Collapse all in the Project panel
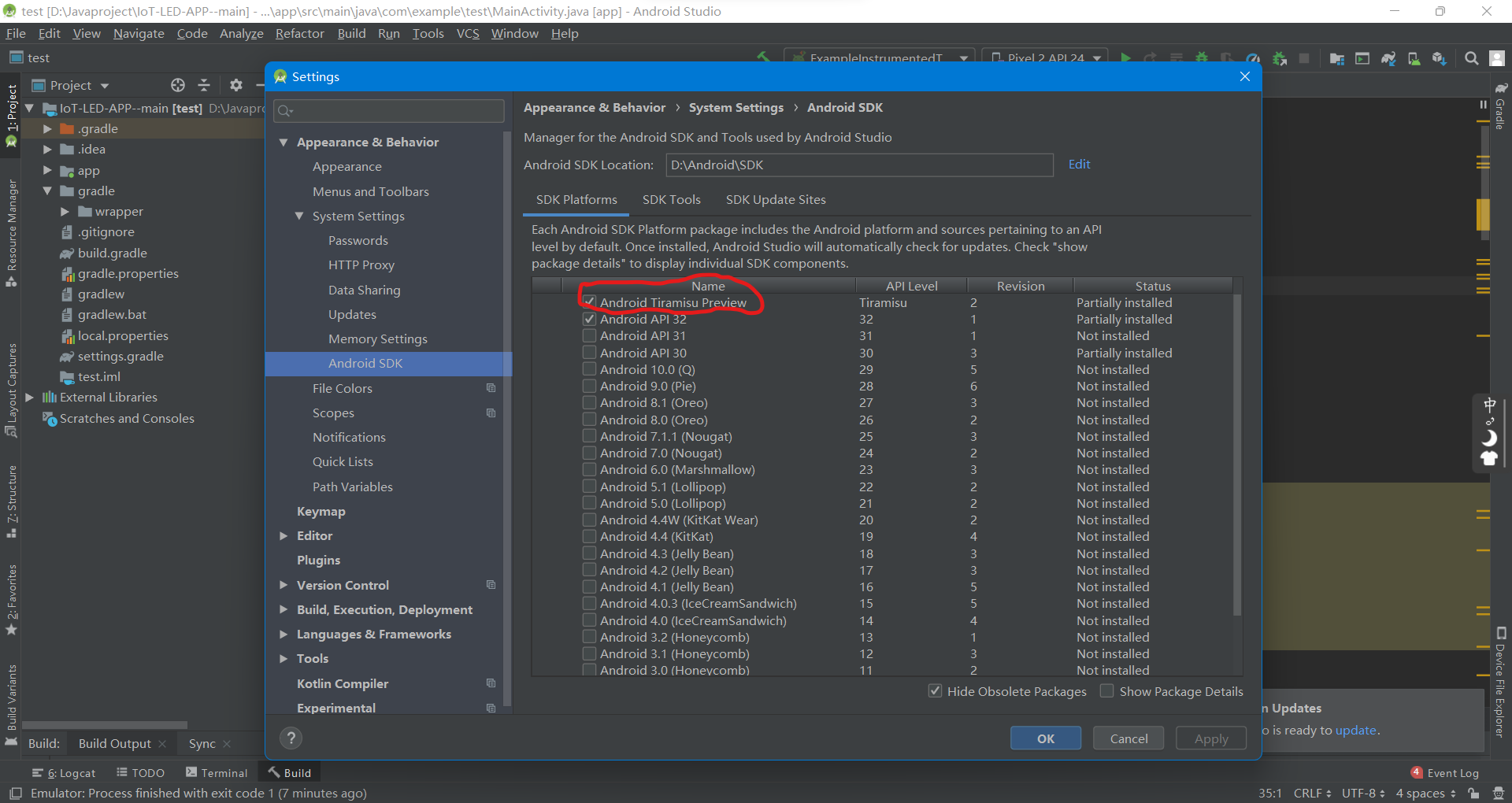Screen dimensions: 1512x803 click(x=204, y=85)
